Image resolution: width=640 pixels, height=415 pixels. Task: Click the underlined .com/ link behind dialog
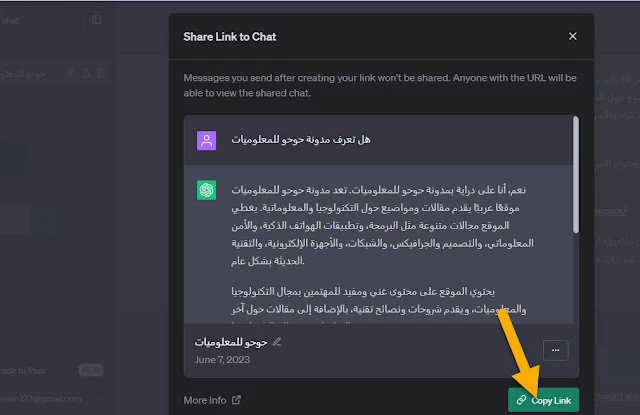[610, 211]
